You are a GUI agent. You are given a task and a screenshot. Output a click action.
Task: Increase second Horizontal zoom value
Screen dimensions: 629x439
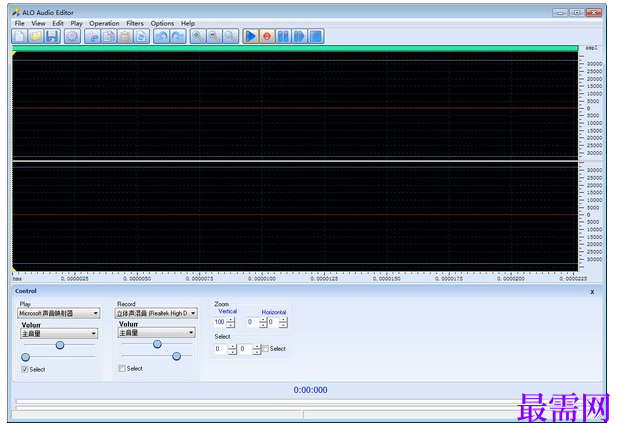click(284, 320)
